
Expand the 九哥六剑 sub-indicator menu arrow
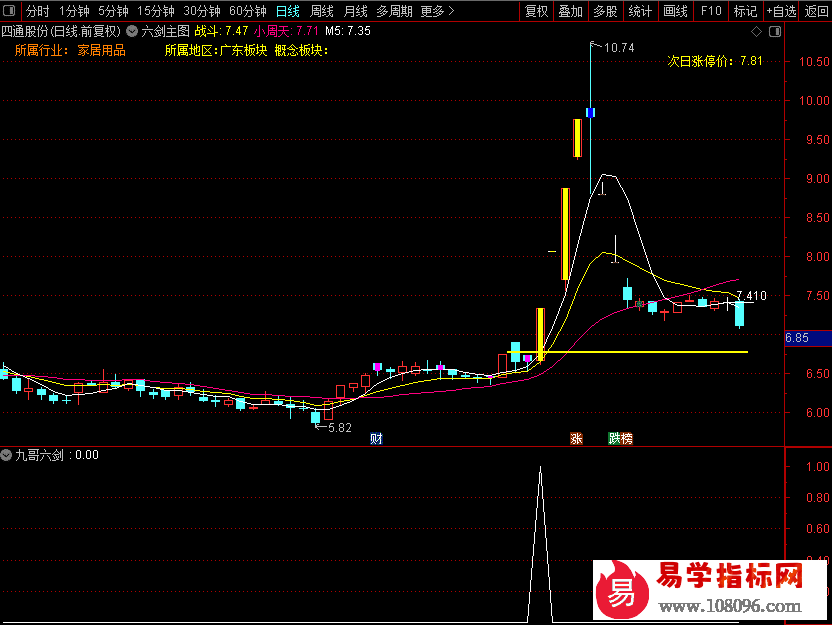click(x=7, y=455)
